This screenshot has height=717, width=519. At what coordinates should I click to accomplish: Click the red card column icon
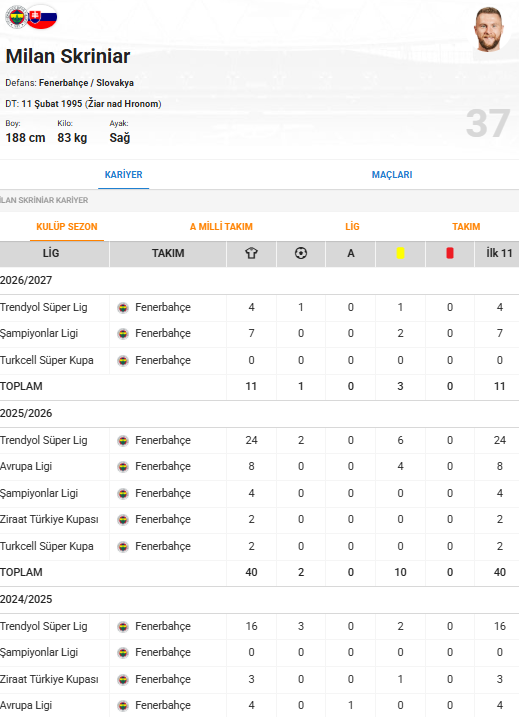(450, 253)
